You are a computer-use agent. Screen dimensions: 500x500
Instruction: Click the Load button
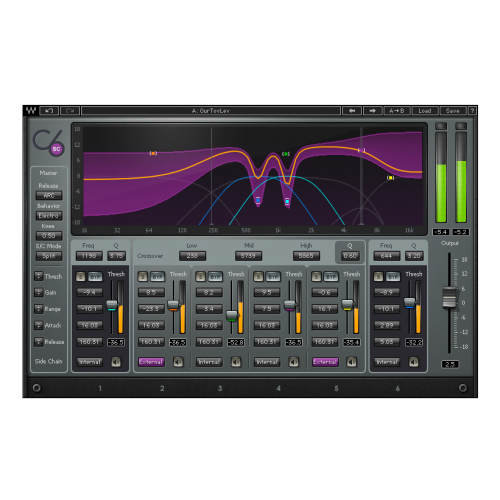tap(425, 111)
